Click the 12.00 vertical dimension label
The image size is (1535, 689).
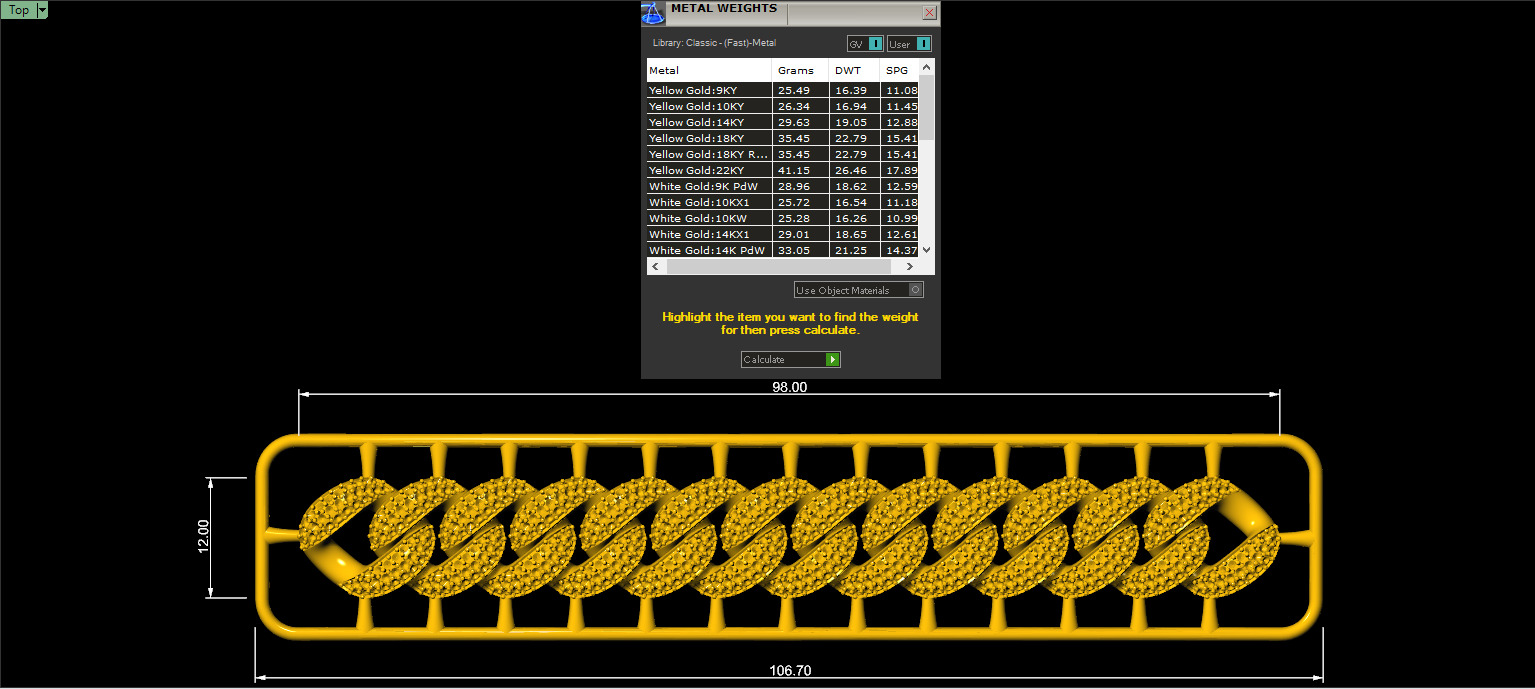pos(203,538)
